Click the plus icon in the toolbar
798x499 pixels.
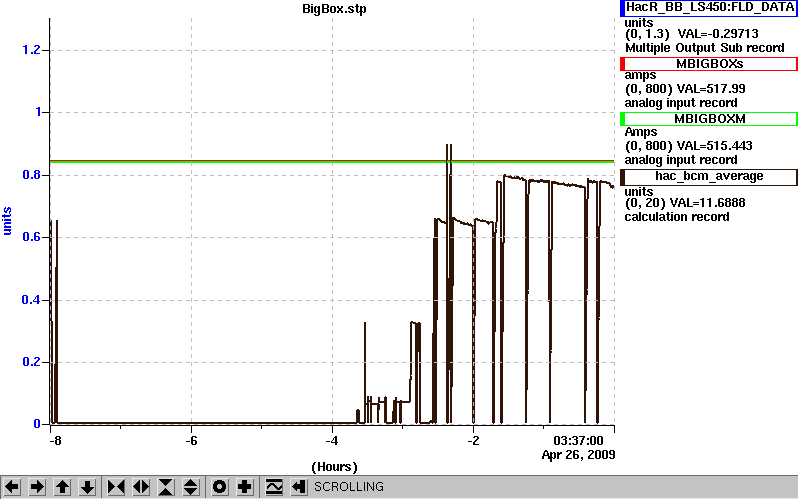245,487
